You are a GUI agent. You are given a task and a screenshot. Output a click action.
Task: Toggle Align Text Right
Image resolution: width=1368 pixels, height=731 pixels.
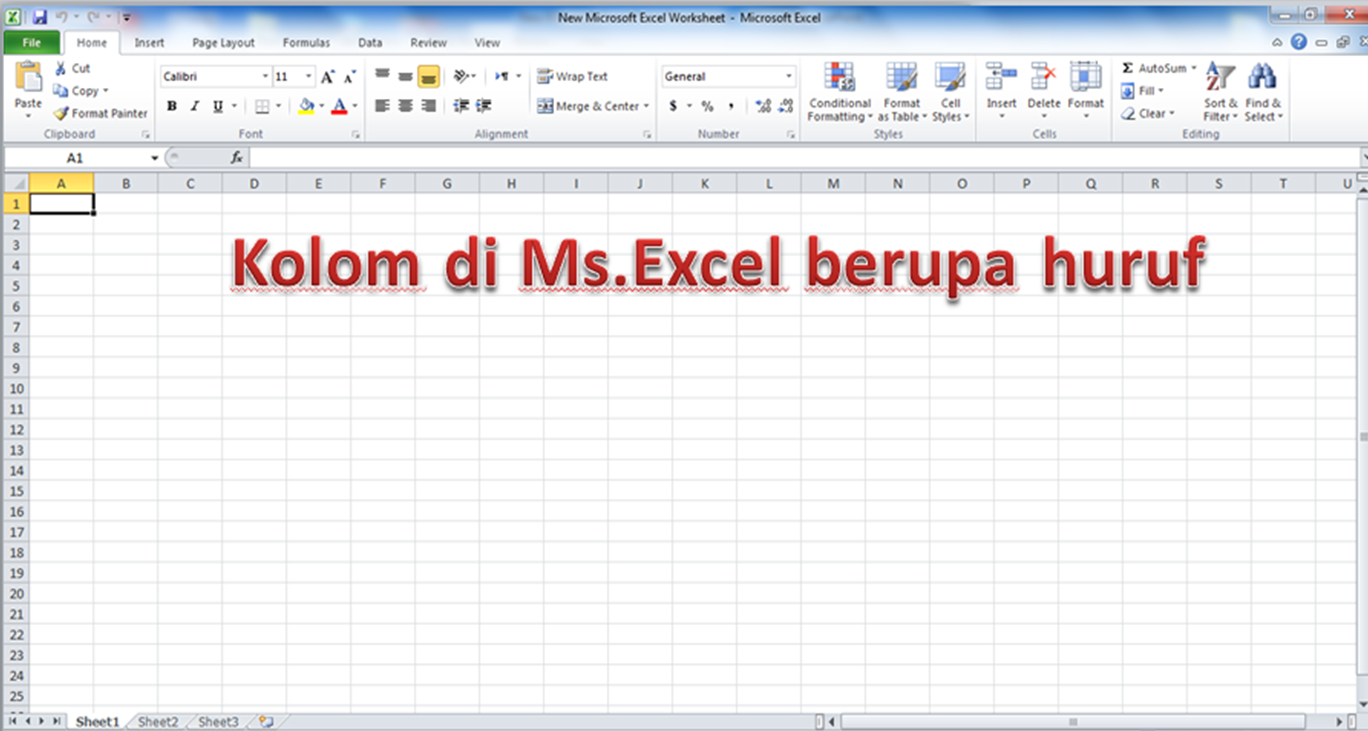pyautogui.click(x=428, y=106)
